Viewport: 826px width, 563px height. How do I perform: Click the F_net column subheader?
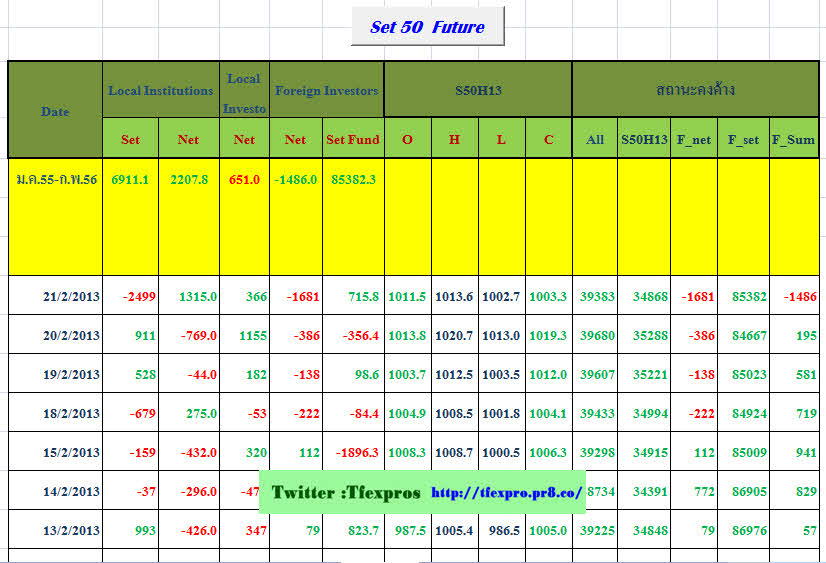(x=693, y=139)
